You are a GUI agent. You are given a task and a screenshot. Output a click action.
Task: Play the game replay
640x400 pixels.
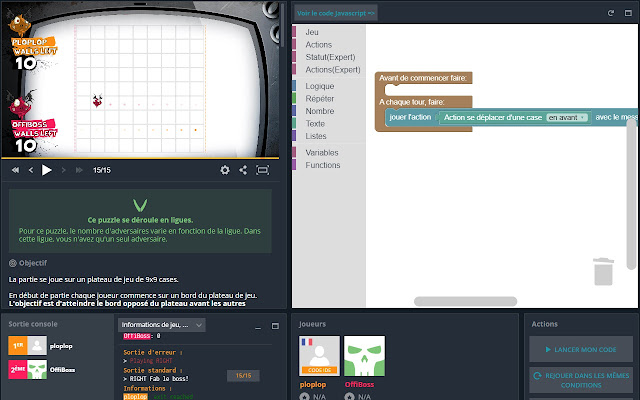pyautogui.click(x=47, y=170)
